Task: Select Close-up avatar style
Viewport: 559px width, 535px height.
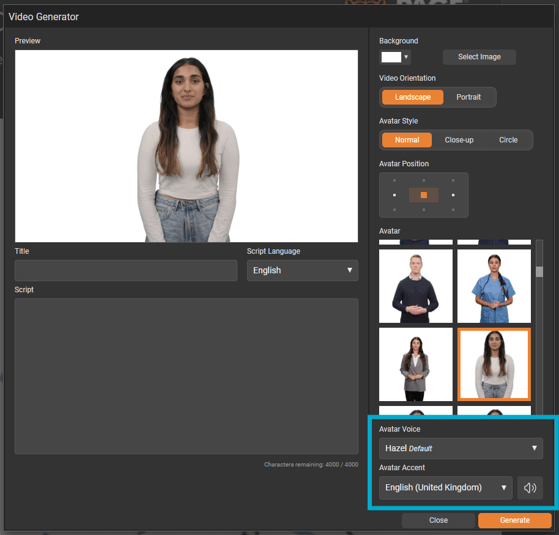Action: (459, 140)
